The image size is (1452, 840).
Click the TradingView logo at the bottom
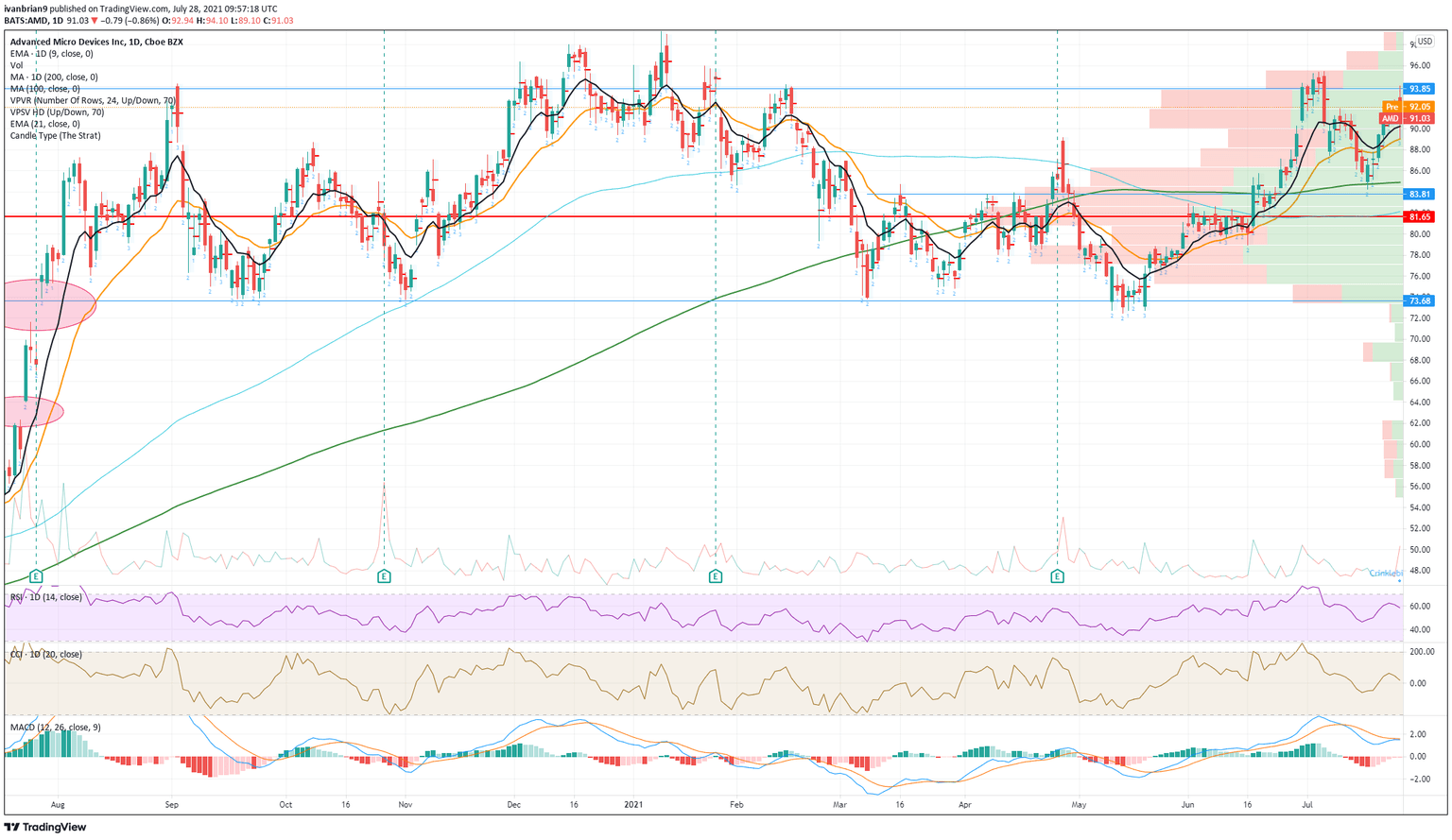pyautogui.click(x=46, y=828)
